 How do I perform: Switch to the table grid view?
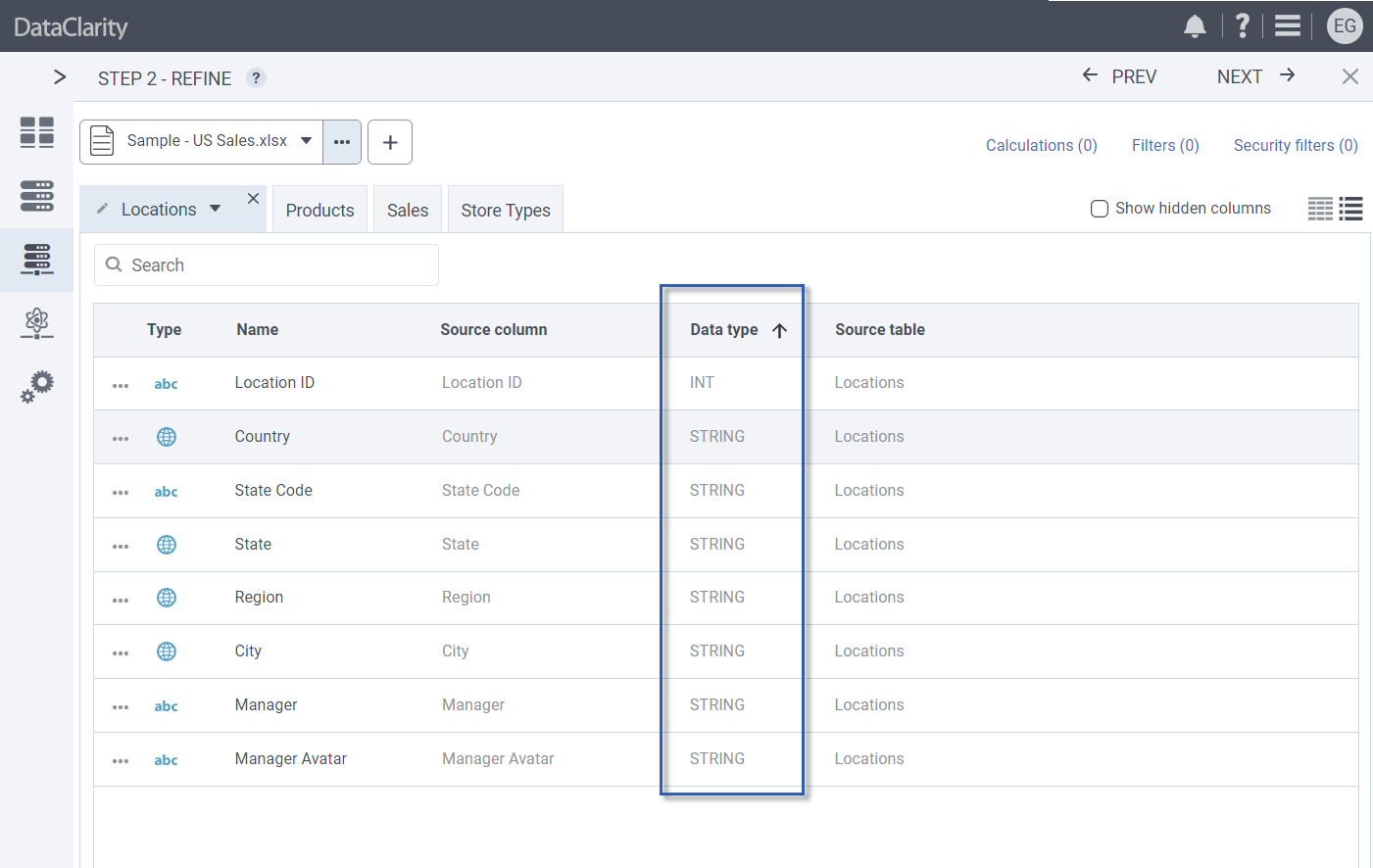(1320, 209)
